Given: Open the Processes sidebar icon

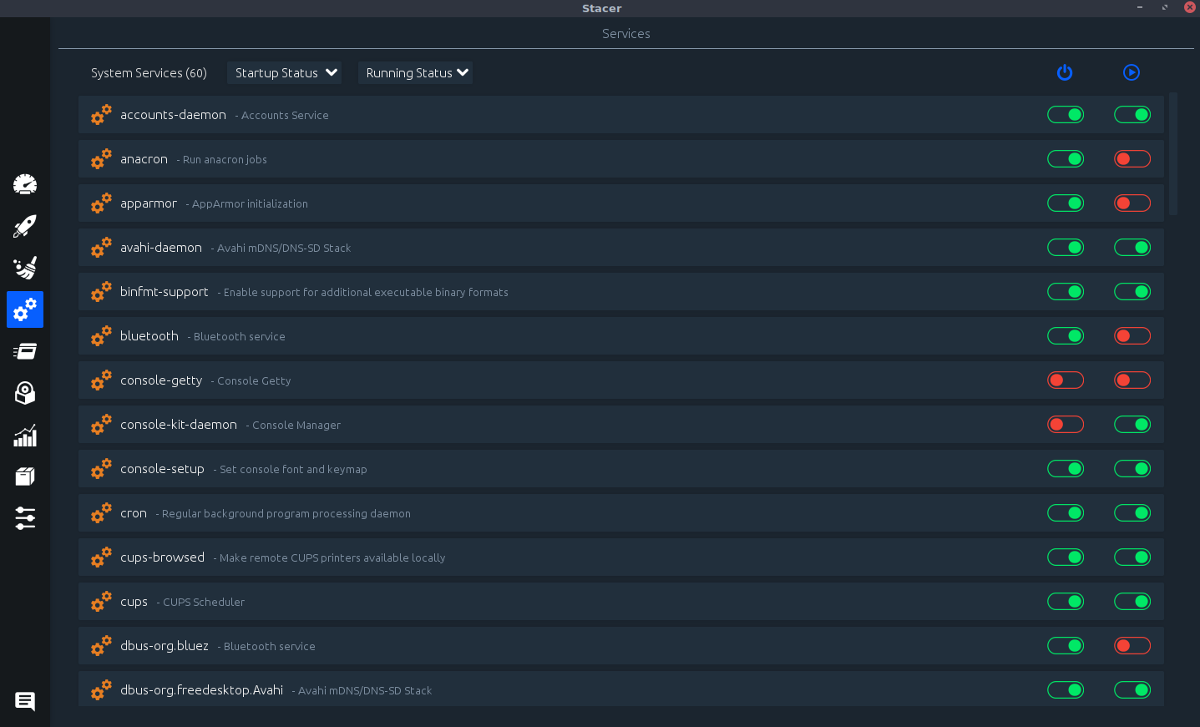Looking at the screenshot, I should point(25,351).
